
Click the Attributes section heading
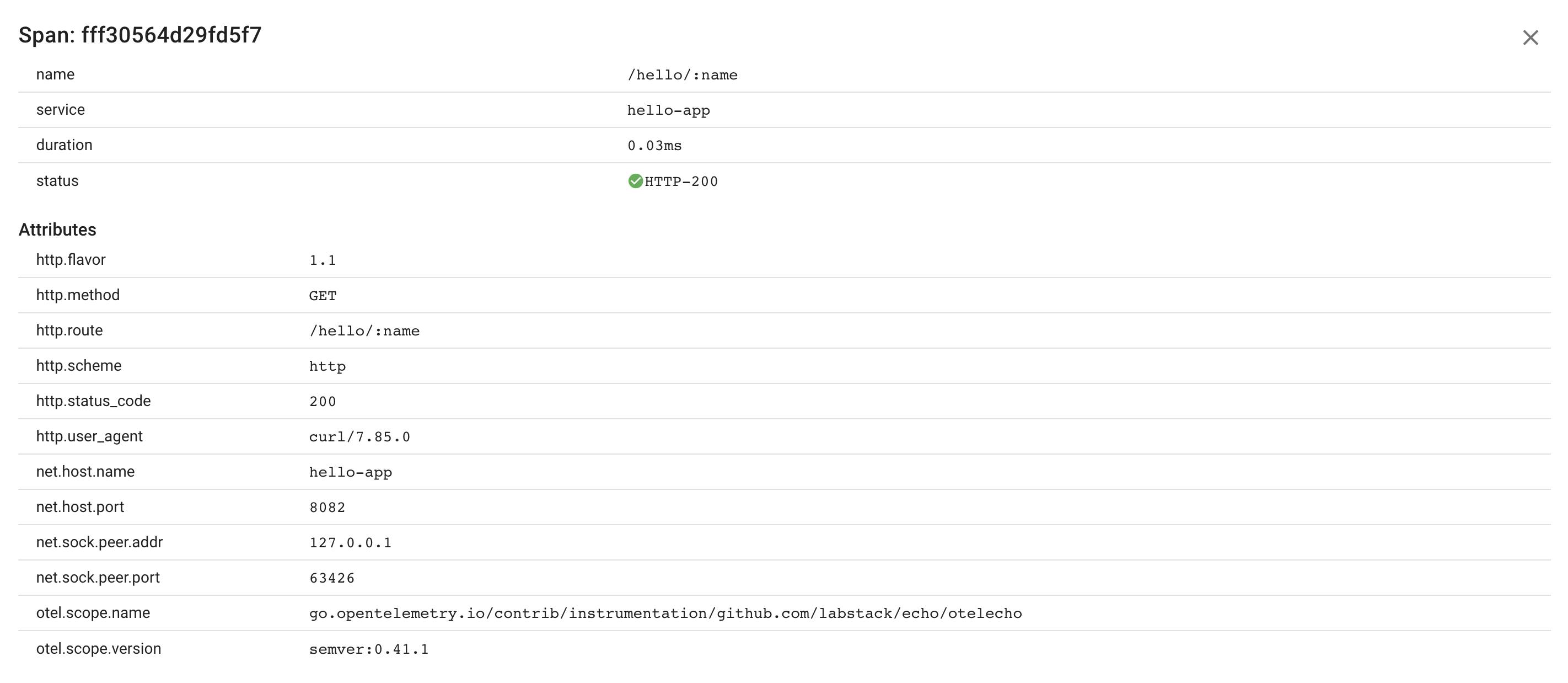(x=57, y=230)
